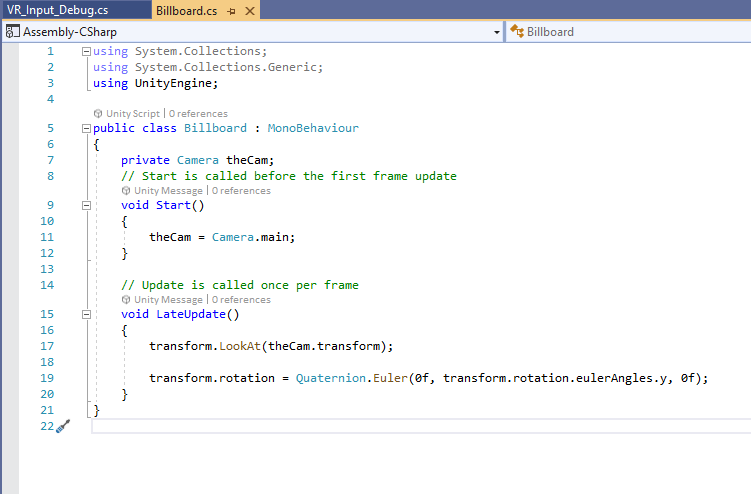Open the Assembly-CSharp project dropdown

pyautogui.click(x=497, y=32)
